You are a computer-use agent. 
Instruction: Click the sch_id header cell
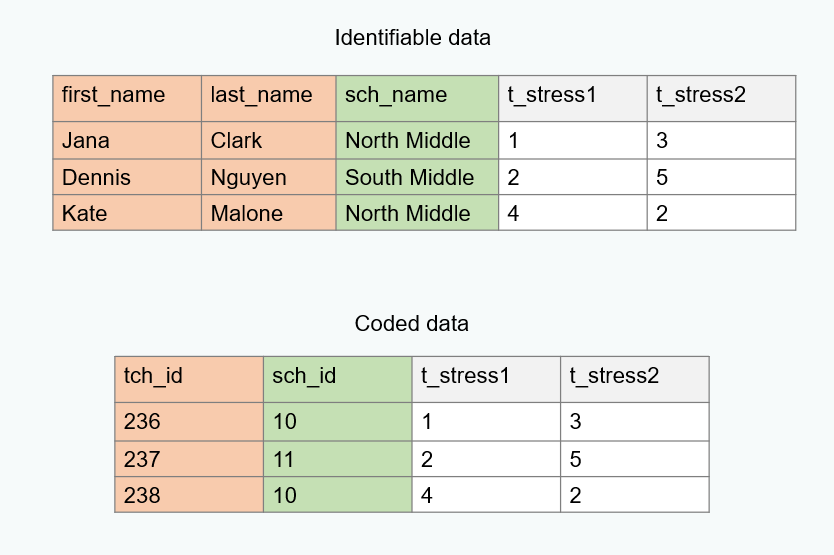click(337, 378)
